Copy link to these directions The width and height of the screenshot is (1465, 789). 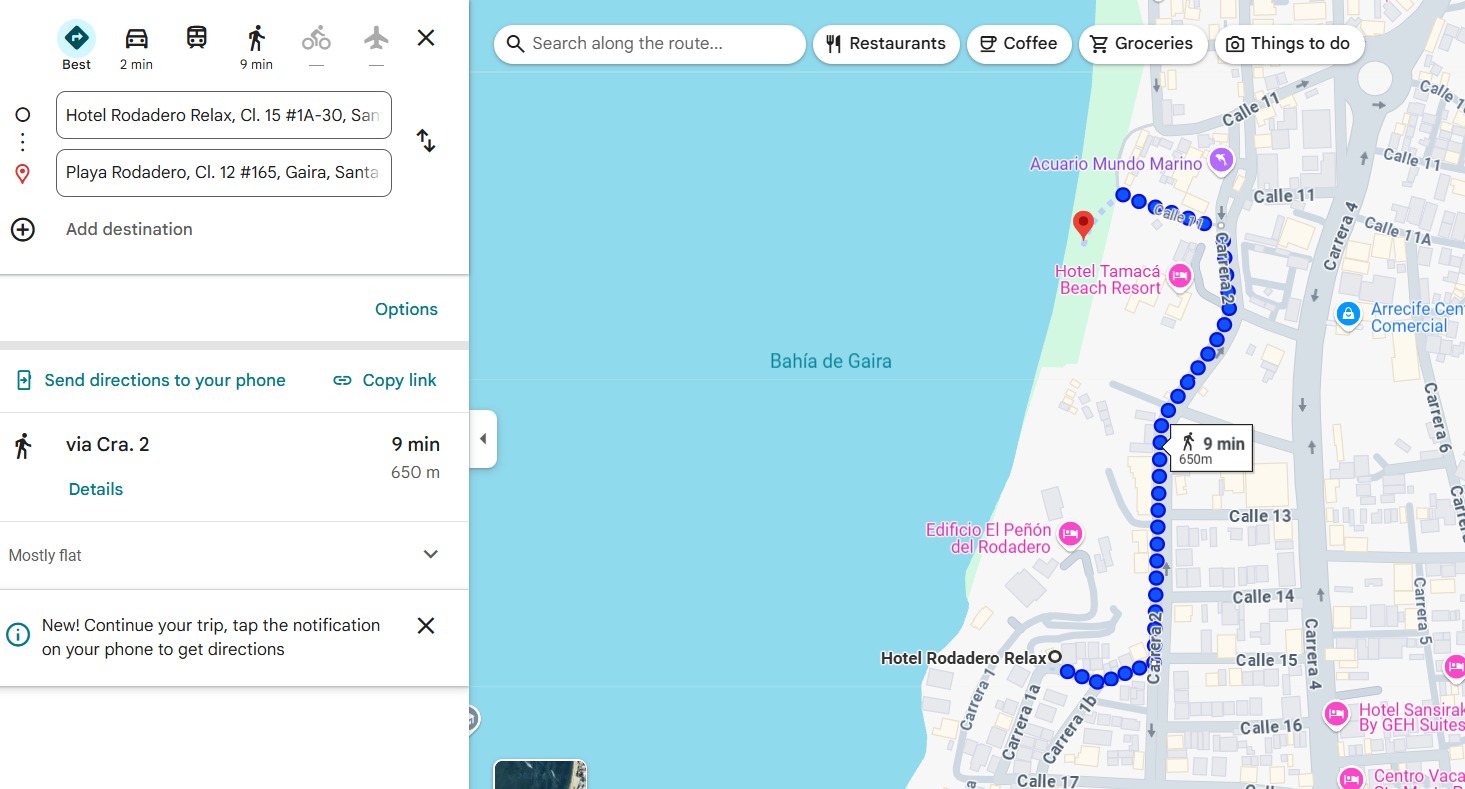tap(385, 380)
